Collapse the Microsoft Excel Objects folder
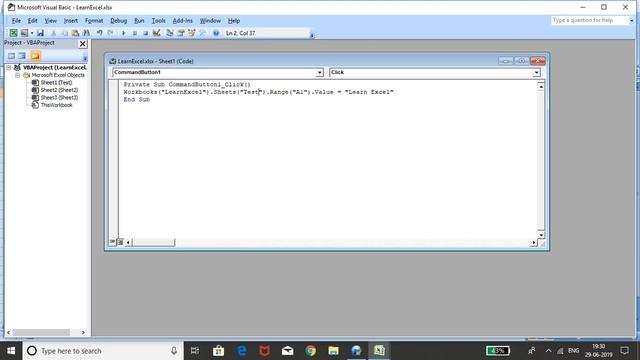This screenshot has width=640, height=360. tap(18, 75)
